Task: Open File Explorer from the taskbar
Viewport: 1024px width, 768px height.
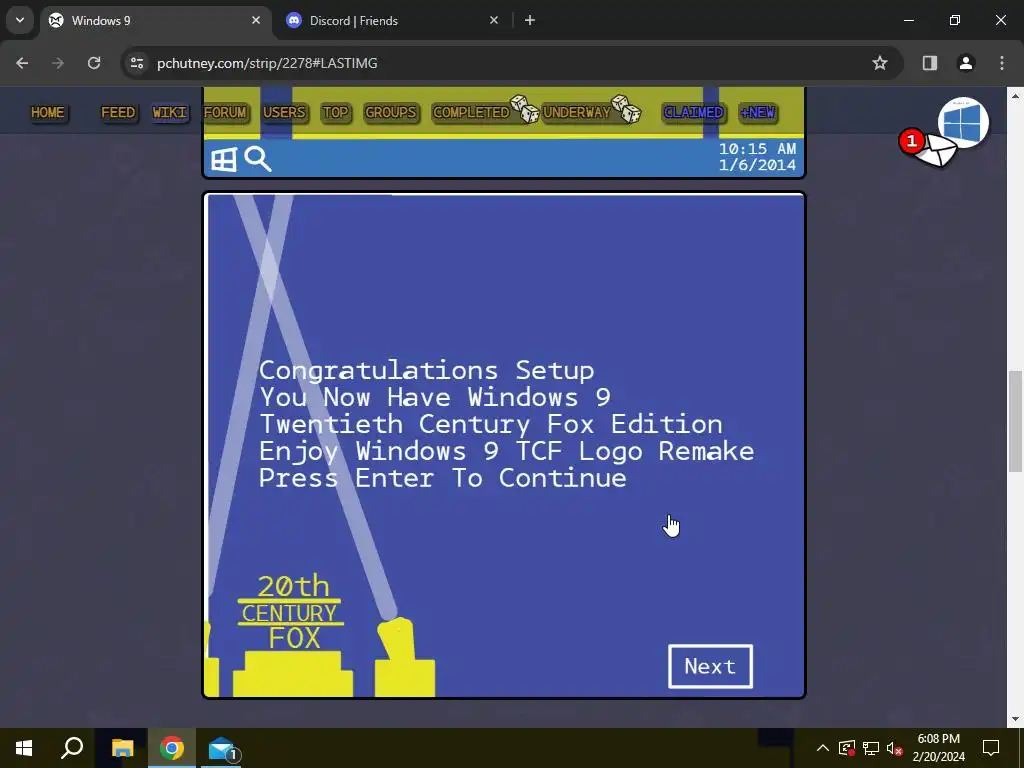Action: pos(122,748)
